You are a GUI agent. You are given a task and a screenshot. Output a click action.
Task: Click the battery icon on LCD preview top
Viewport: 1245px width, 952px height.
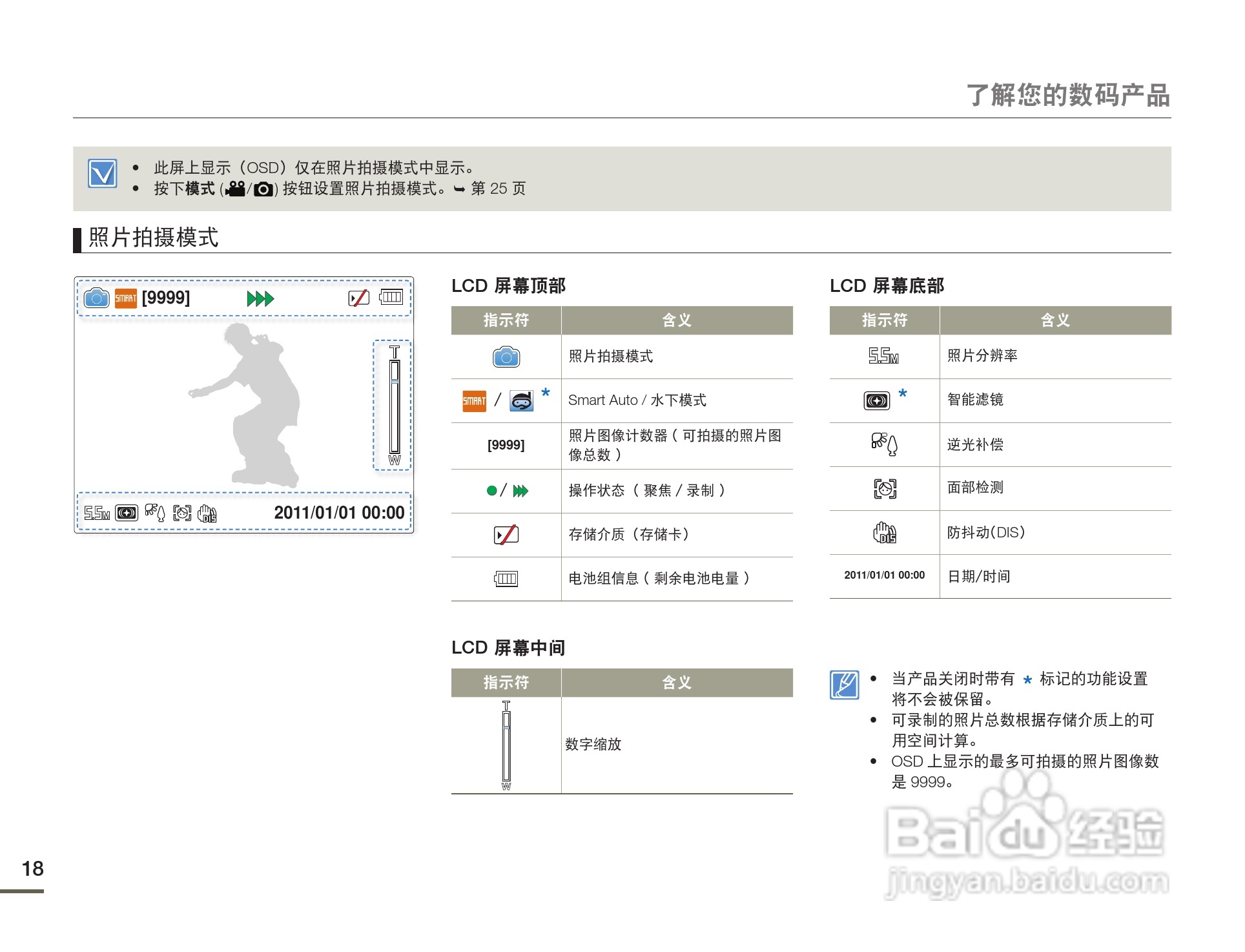391,297
